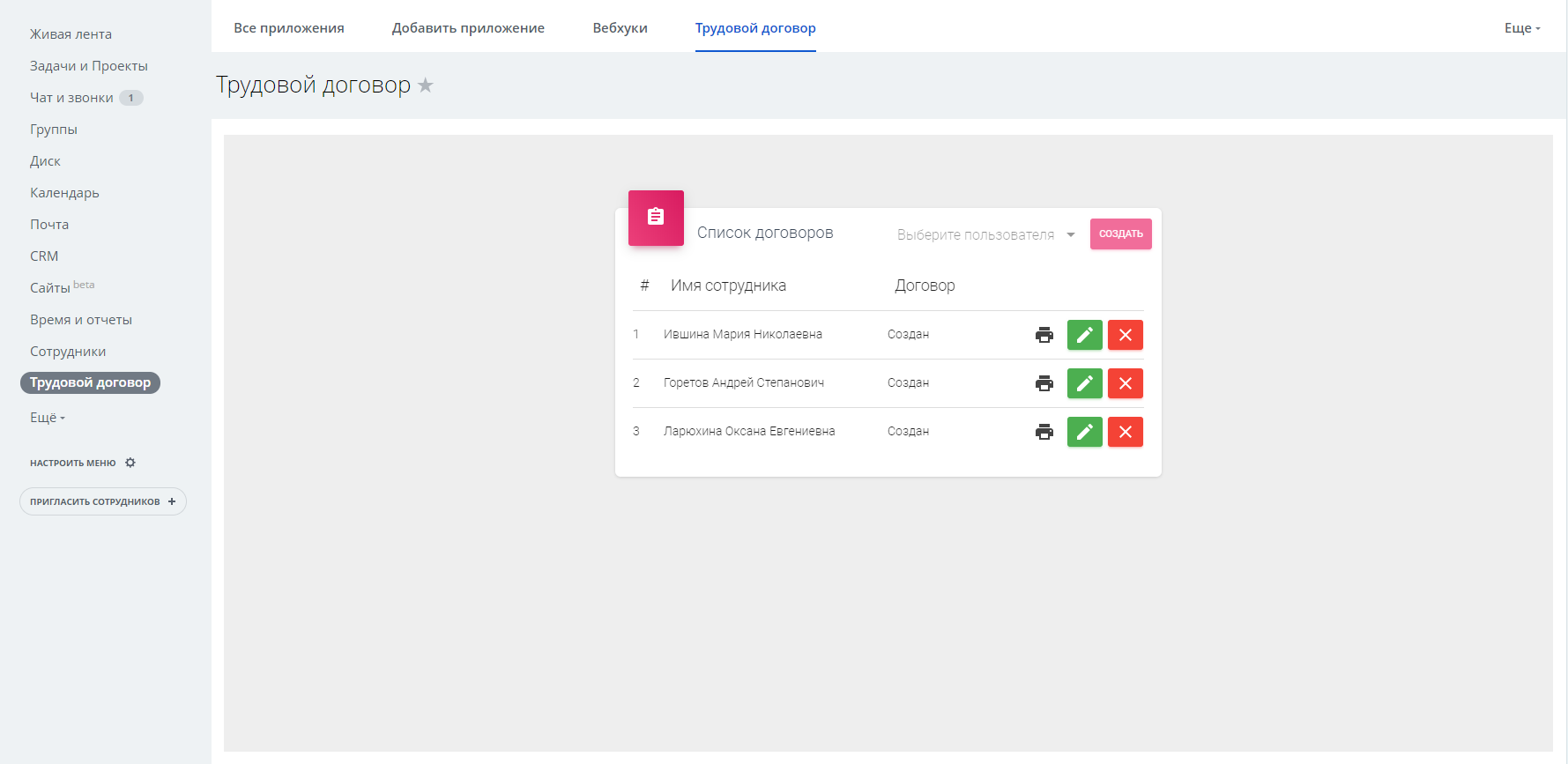1568x764 pixels.
Task: Print contract for Ларюхина Оксана Евгениевна
Action: 1044,432
